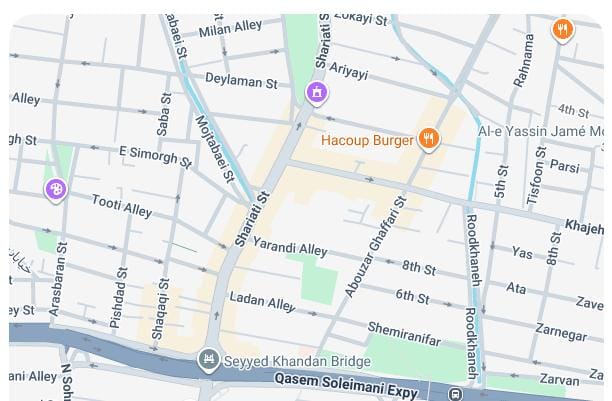This screenshot has height=401, width=612.
Task: Click the Abouzar Ghaffari St label
Action: click(x=375, y=247)
